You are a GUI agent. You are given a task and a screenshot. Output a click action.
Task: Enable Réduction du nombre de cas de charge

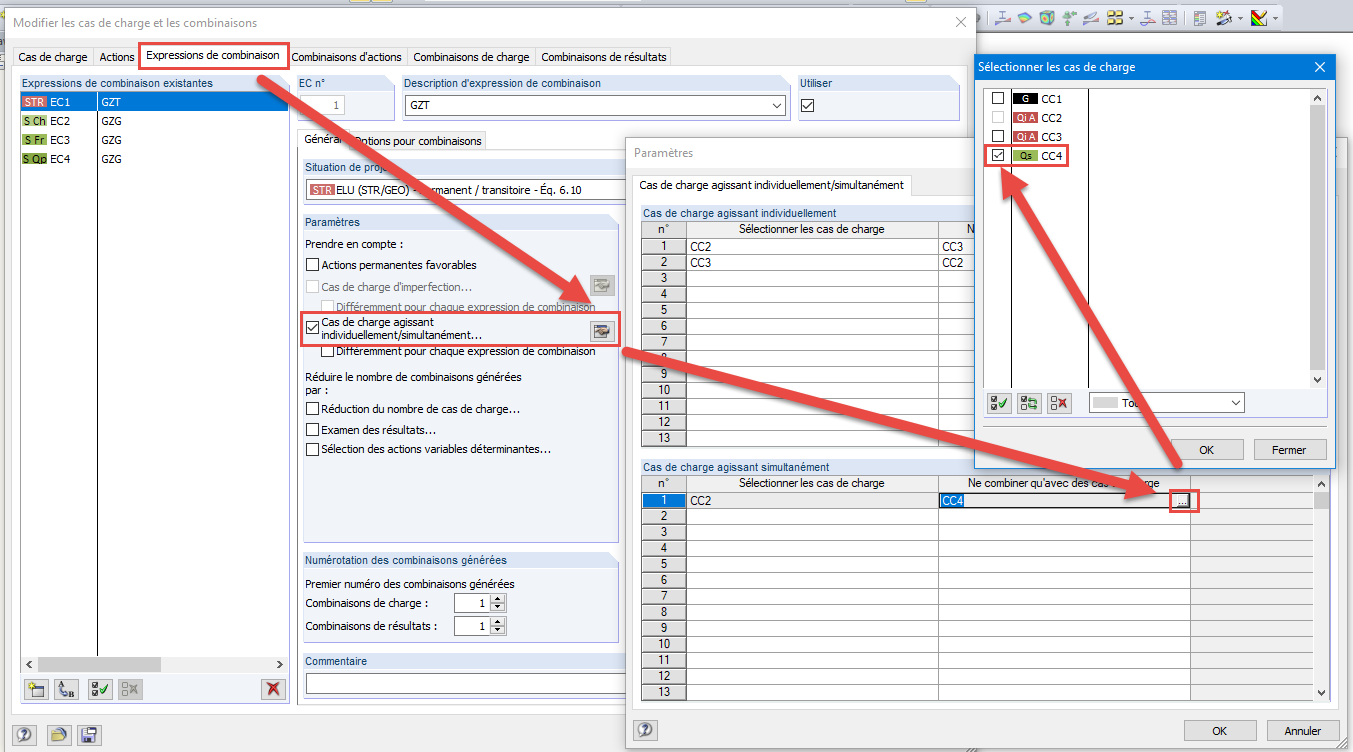(312, 409)
